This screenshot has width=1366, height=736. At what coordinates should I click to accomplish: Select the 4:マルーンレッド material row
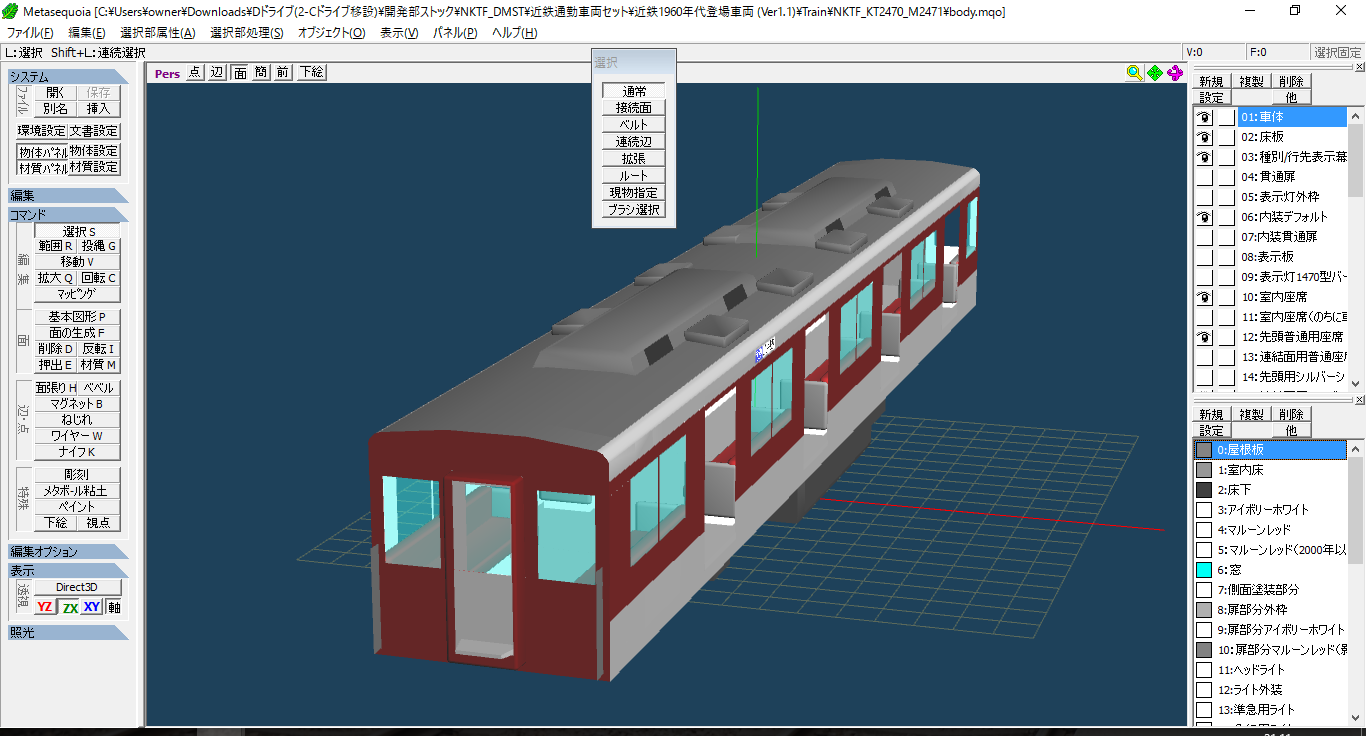point(1271,529)
